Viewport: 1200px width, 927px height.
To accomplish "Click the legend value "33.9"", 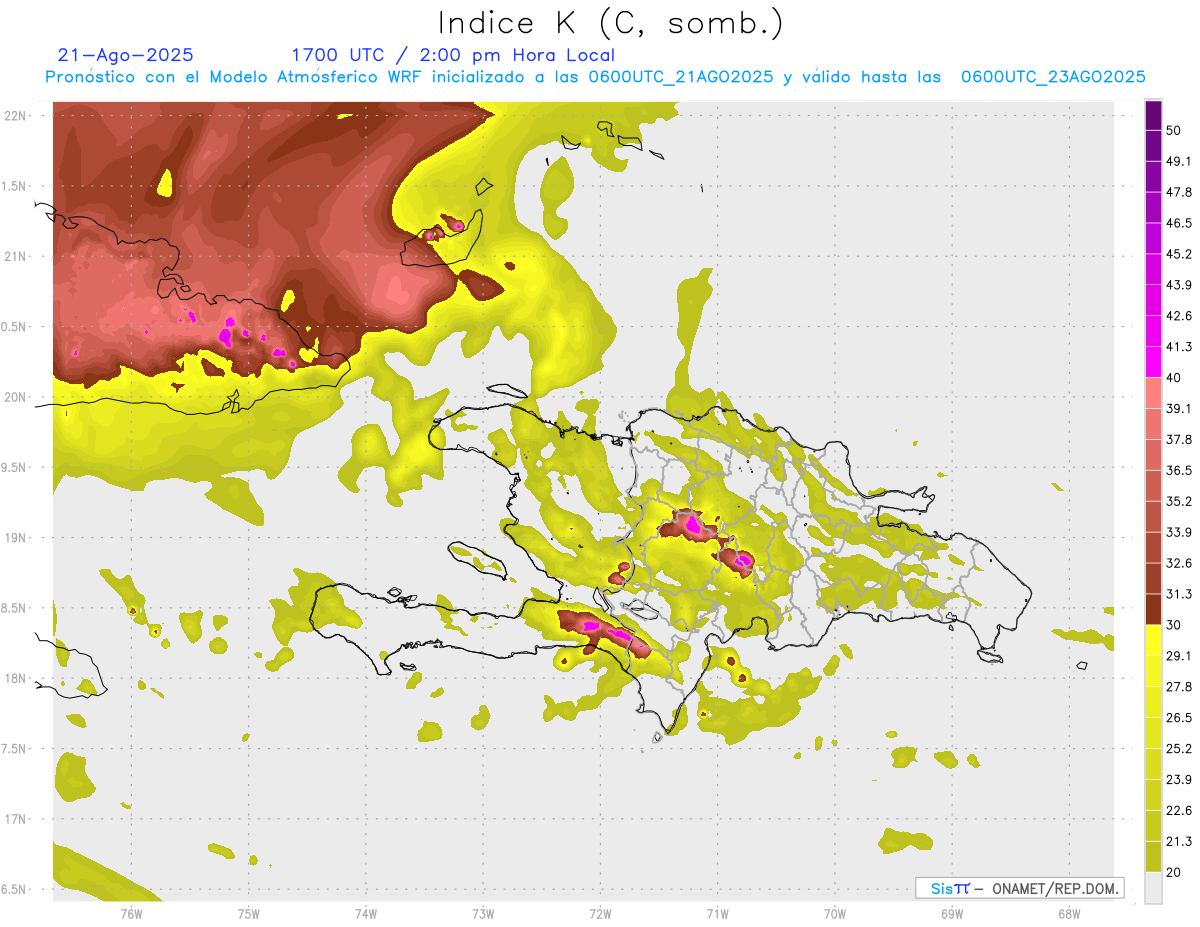I will click(1179, 532).
